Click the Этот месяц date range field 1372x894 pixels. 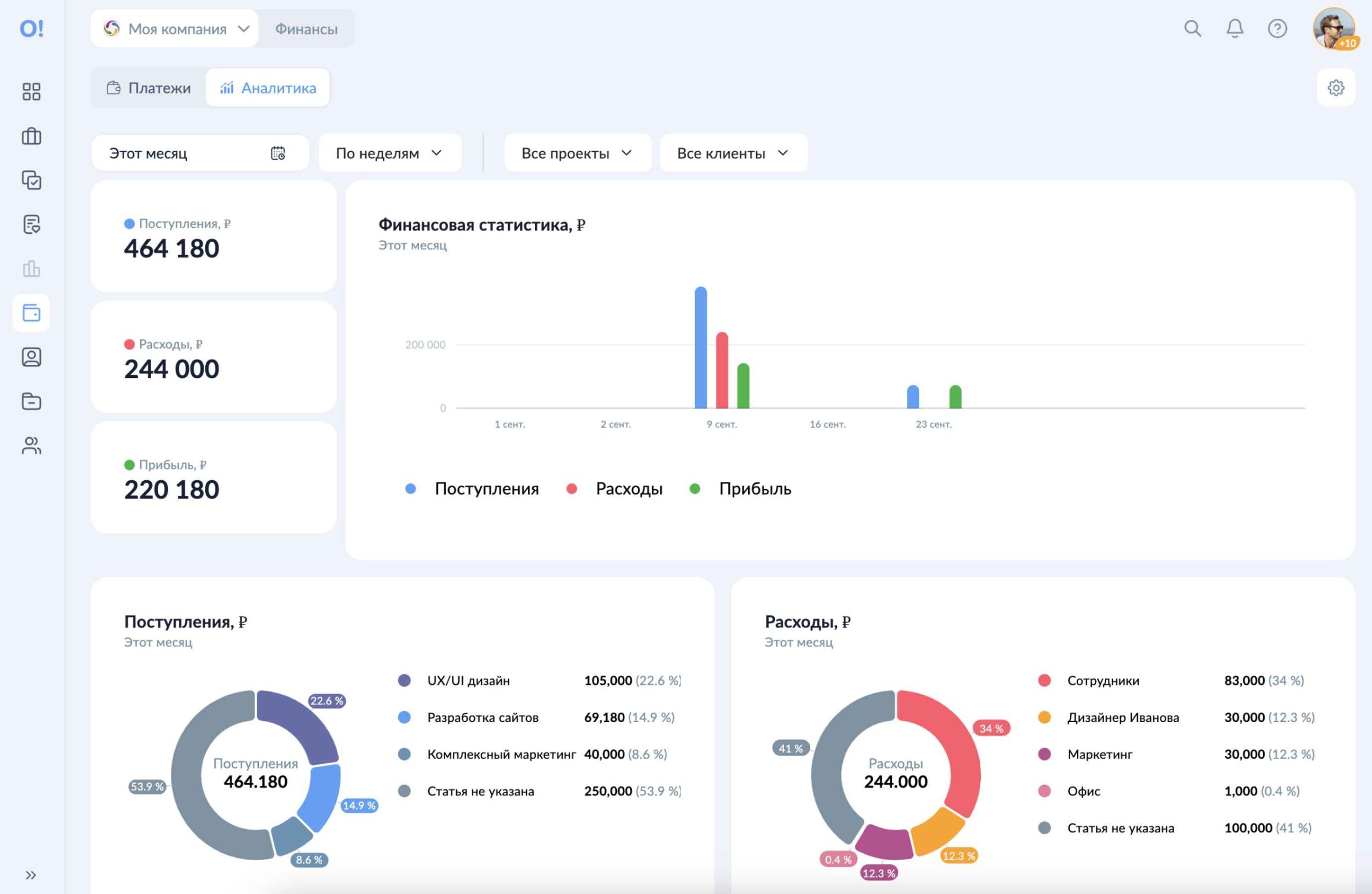(199, 153)
